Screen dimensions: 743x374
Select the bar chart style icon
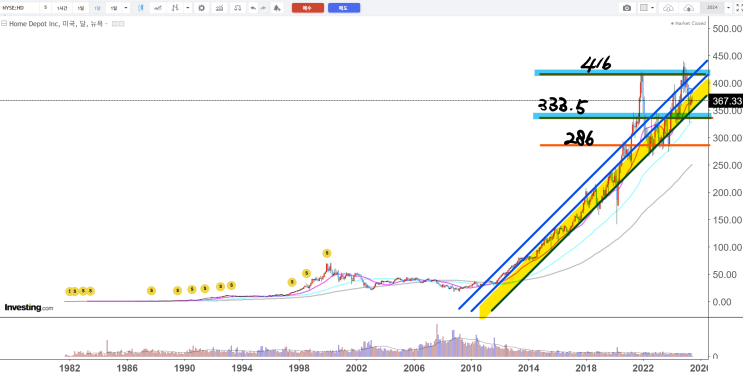pos(175,8)
